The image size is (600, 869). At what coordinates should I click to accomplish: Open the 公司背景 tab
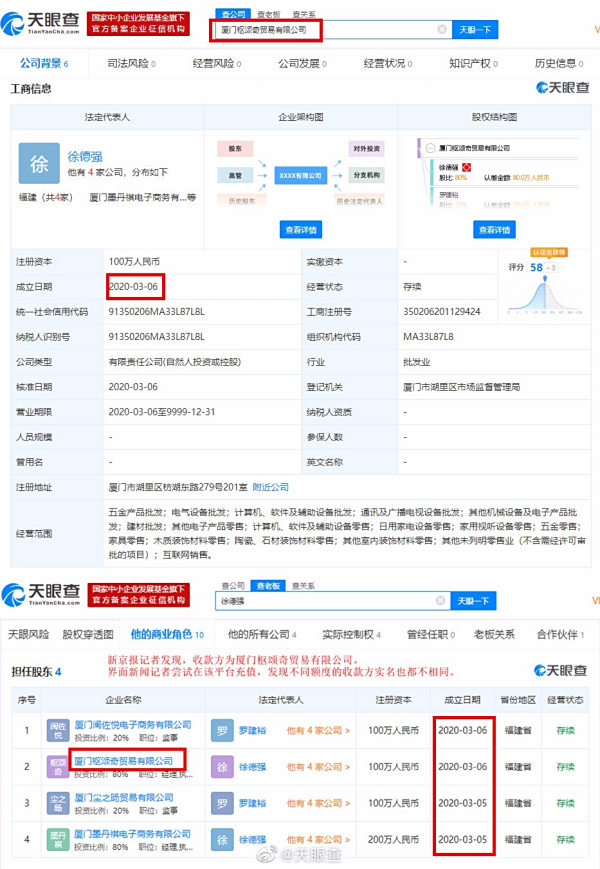coord(44,63)
